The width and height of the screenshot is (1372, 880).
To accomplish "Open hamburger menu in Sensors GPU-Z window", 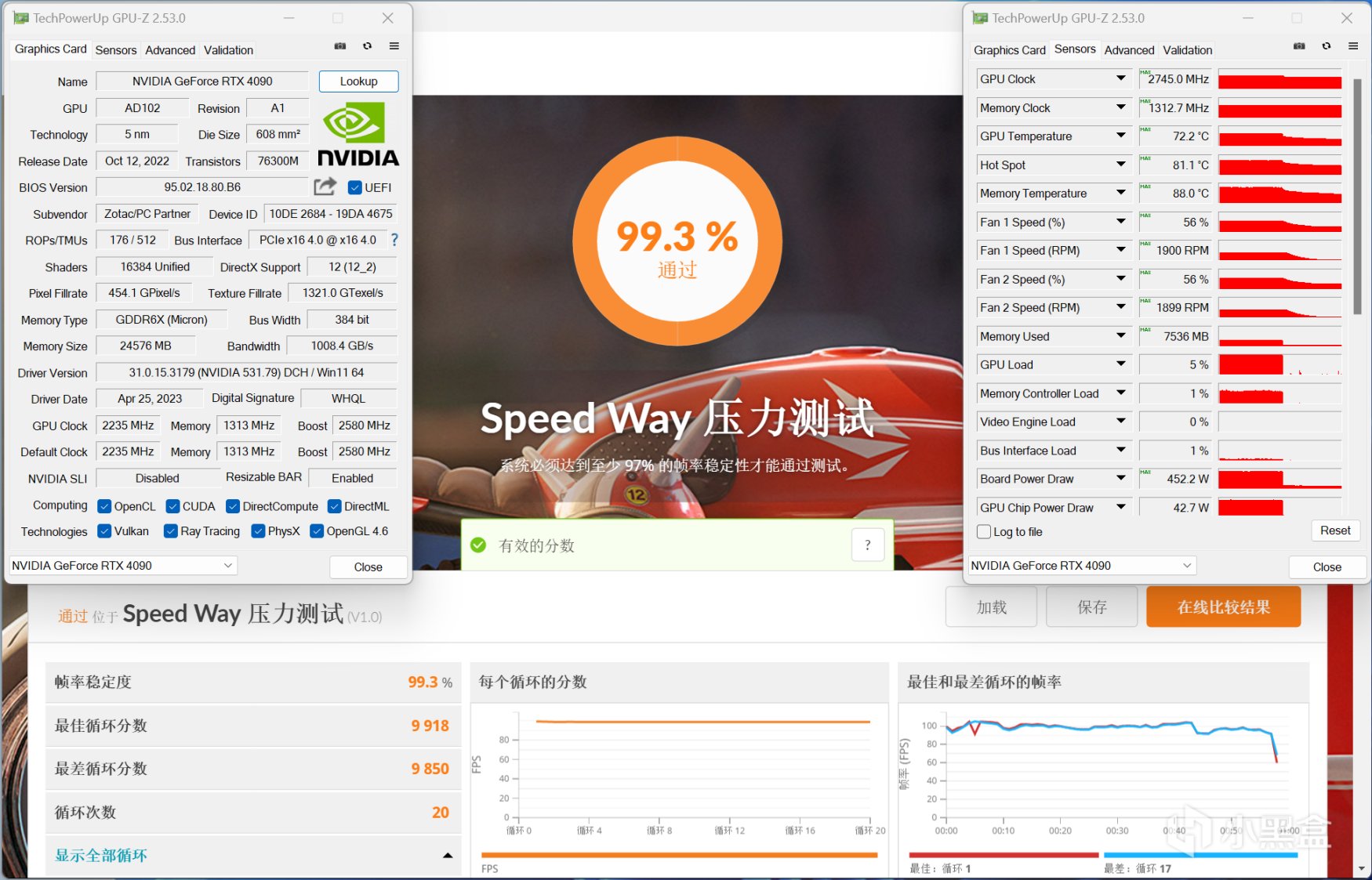I will pos(1353,46).
